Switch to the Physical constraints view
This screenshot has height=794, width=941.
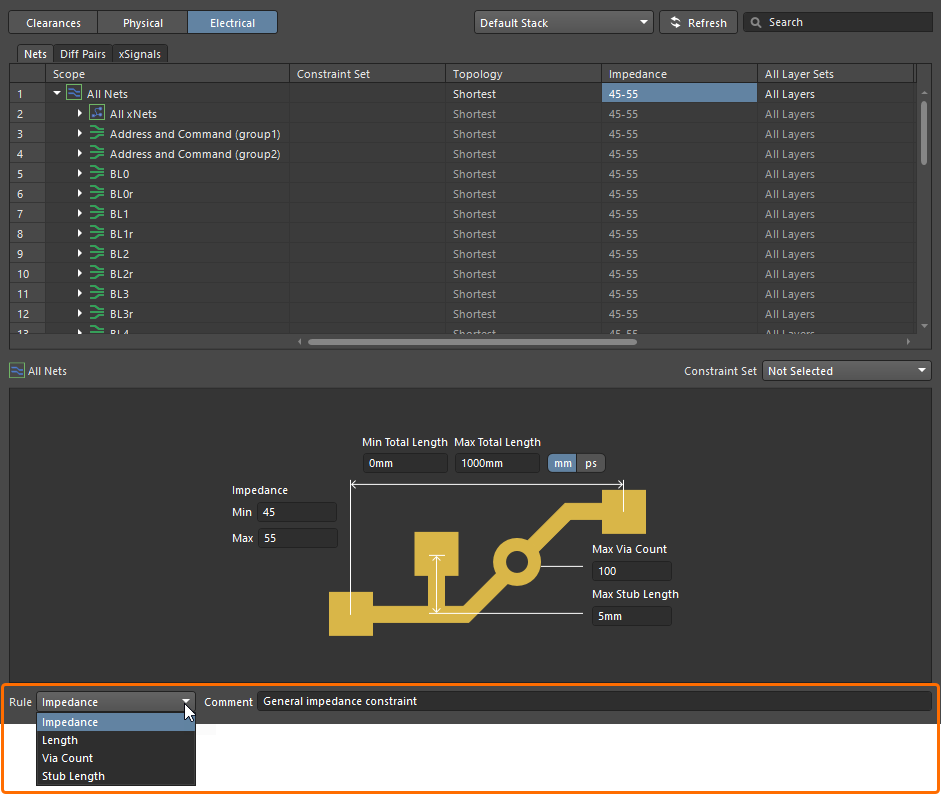tap(142, 22)
